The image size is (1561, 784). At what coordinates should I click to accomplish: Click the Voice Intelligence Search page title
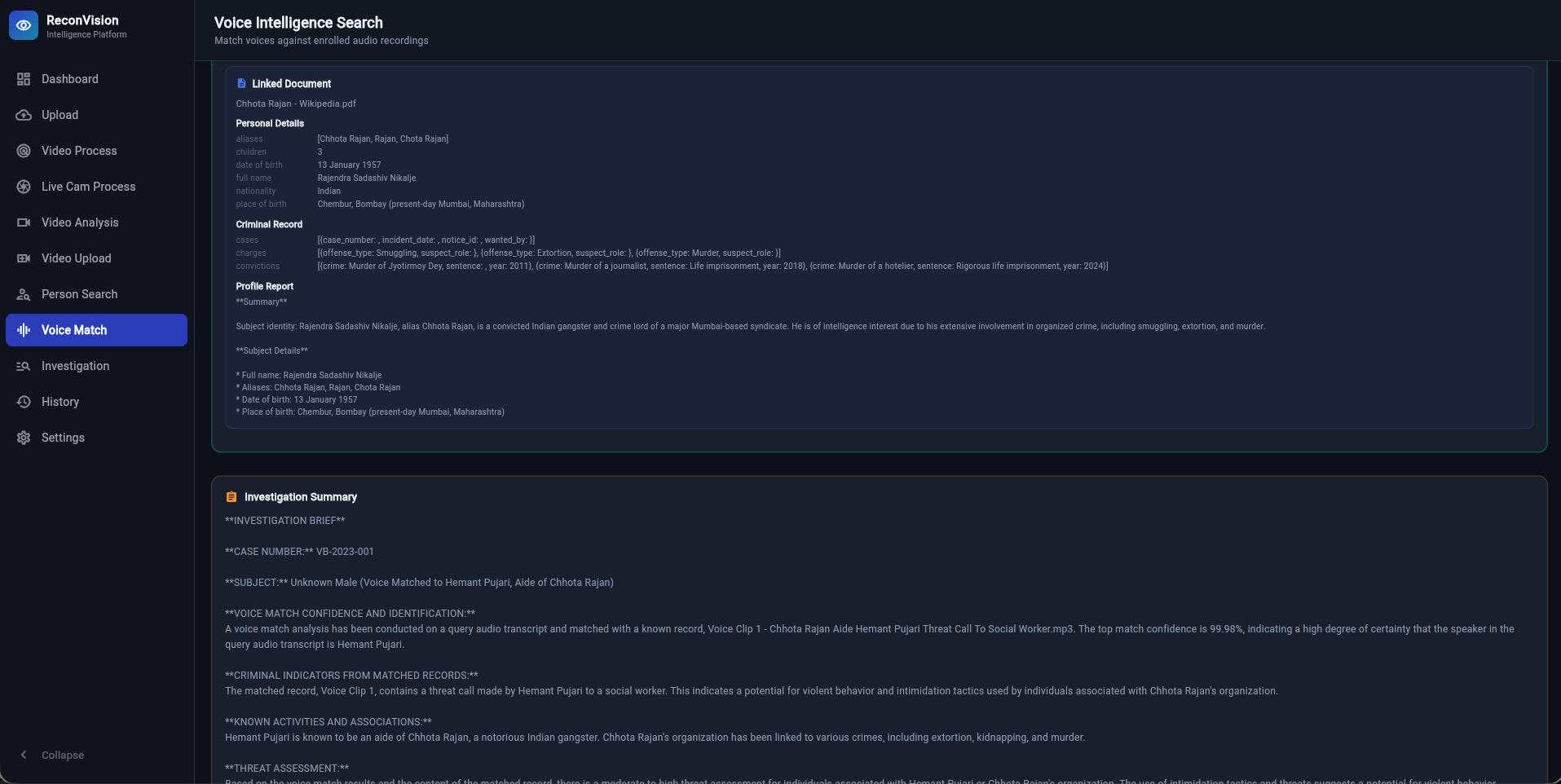tap(298, 23)
